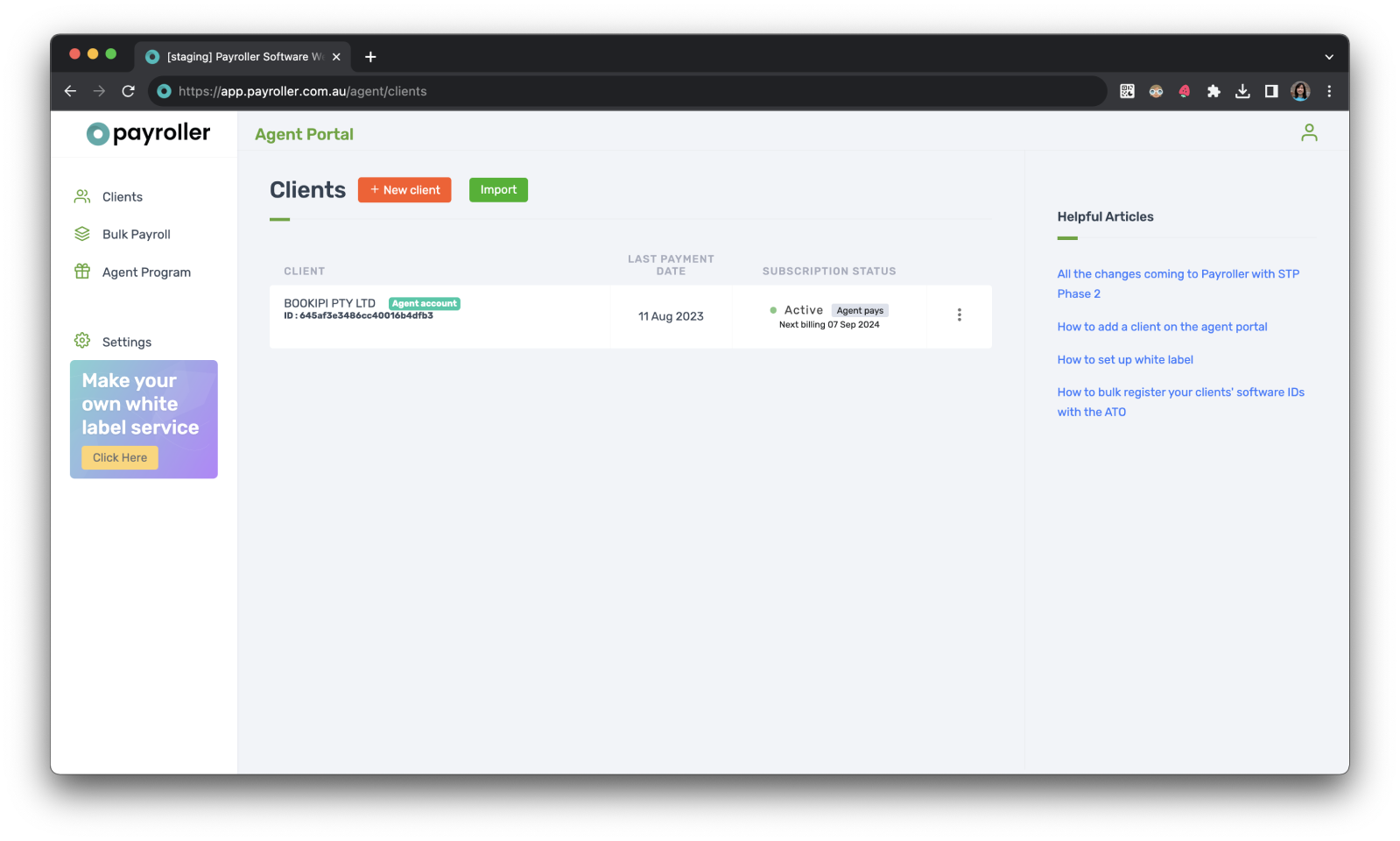
Task: Open the user profile icon
Action: pyautogui.click(x=1308, y=133)
